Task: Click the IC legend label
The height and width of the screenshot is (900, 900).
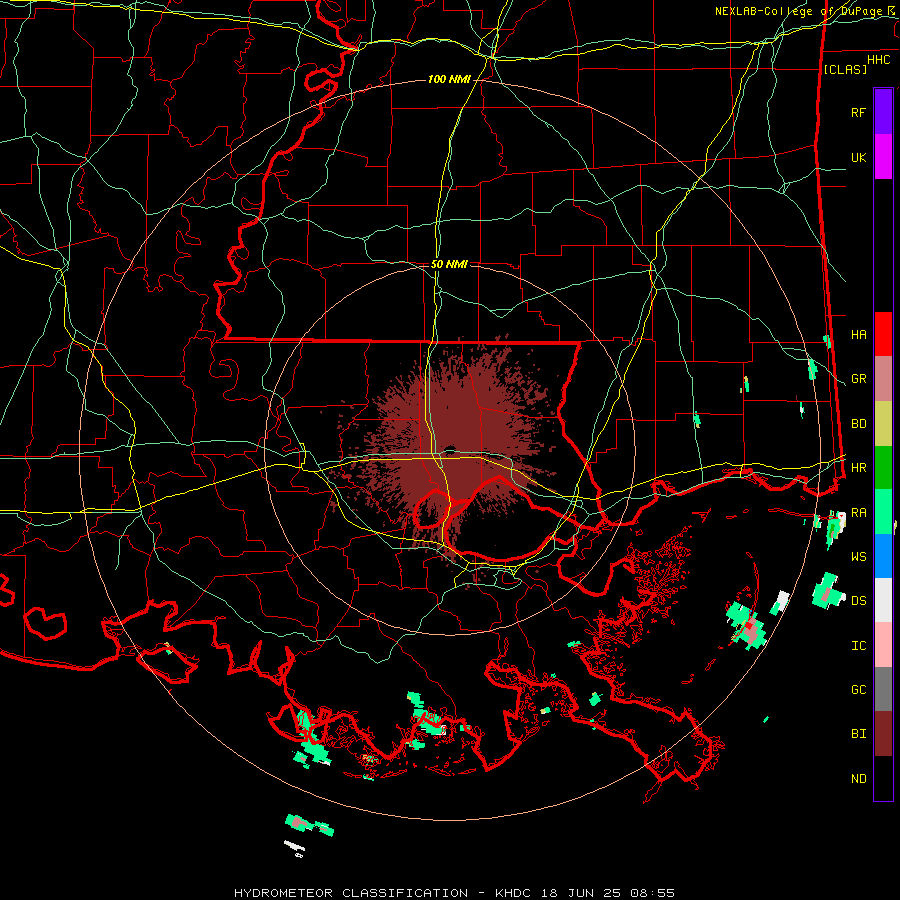Action: point(858,646)
